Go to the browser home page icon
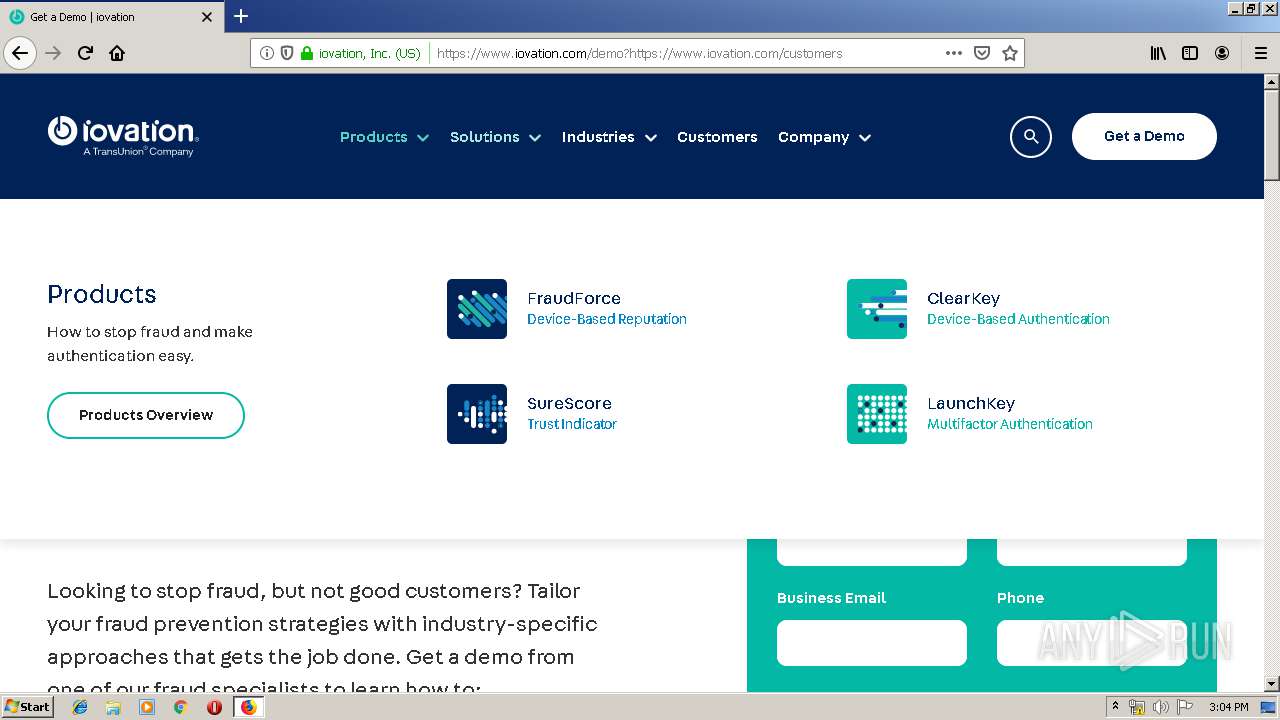 (x=117, y=53)
